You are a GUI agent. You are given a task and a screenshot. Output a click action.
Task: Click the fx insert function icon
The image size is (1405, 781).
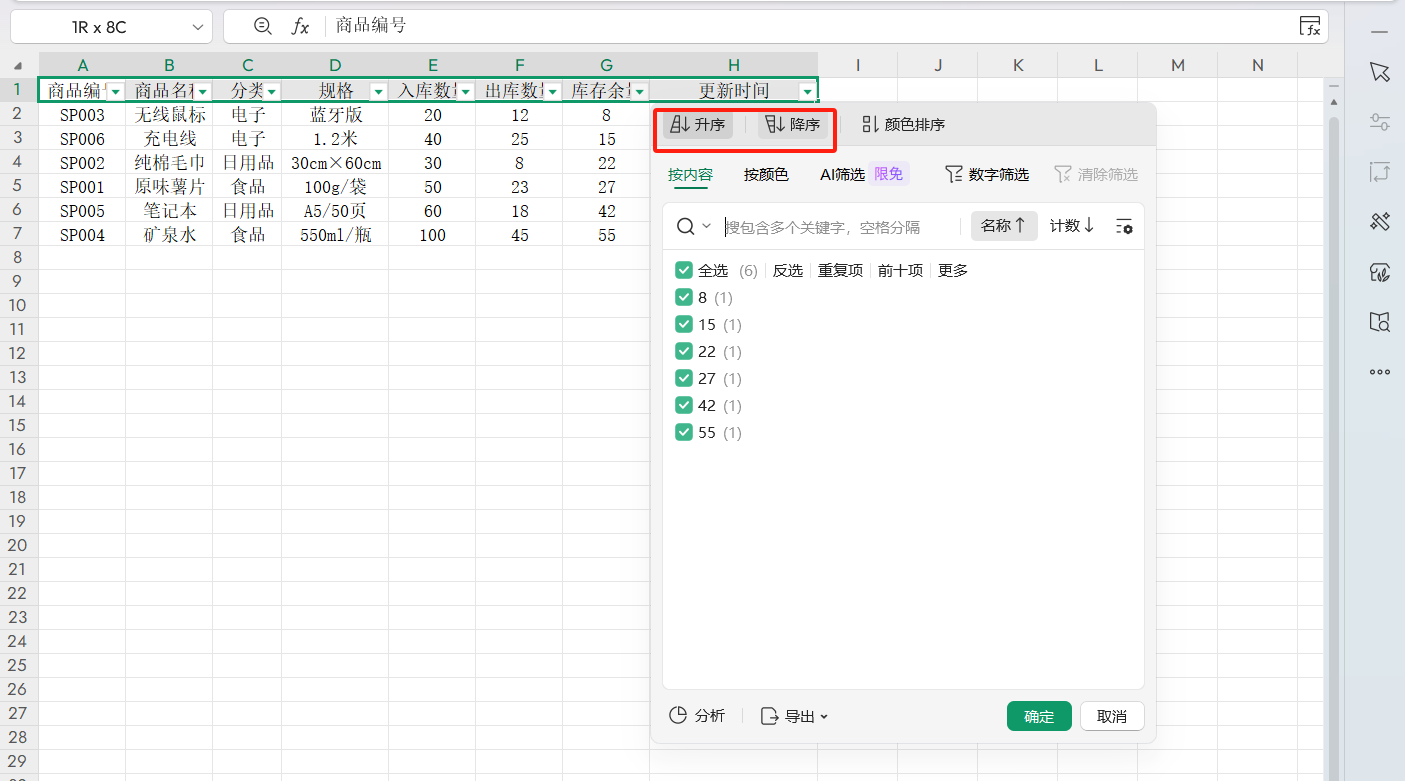tap(300, 26)
